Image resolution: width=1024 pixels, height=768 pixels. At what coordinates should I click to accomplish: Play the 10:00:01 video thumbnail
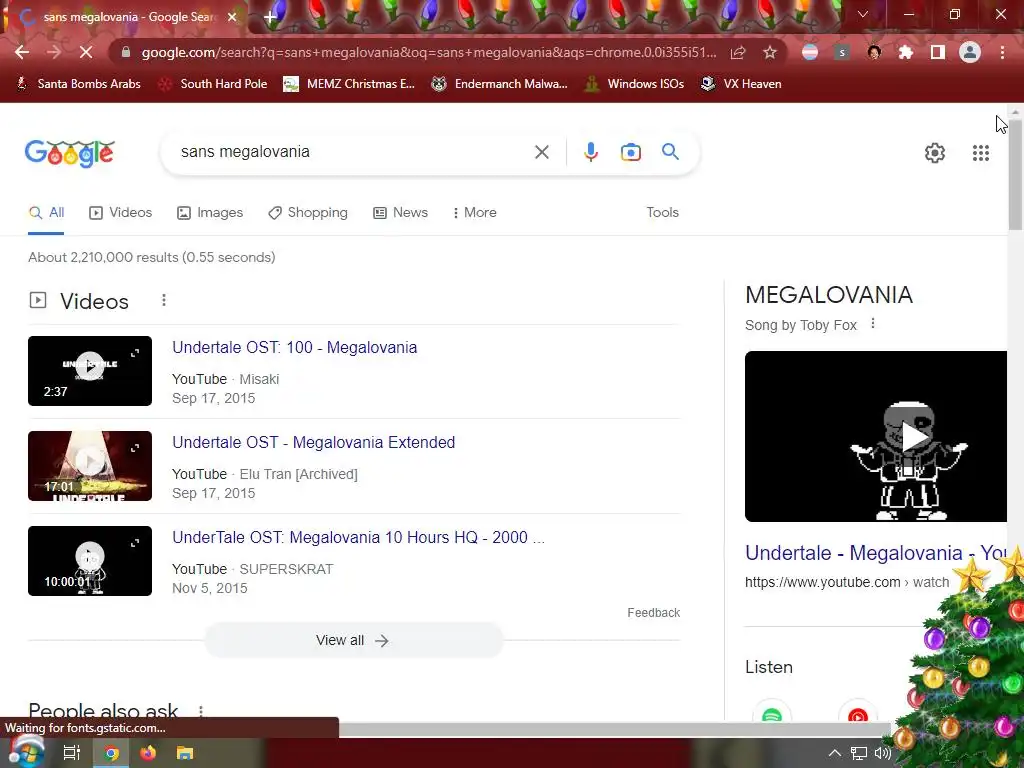click(x=90, y=561)
